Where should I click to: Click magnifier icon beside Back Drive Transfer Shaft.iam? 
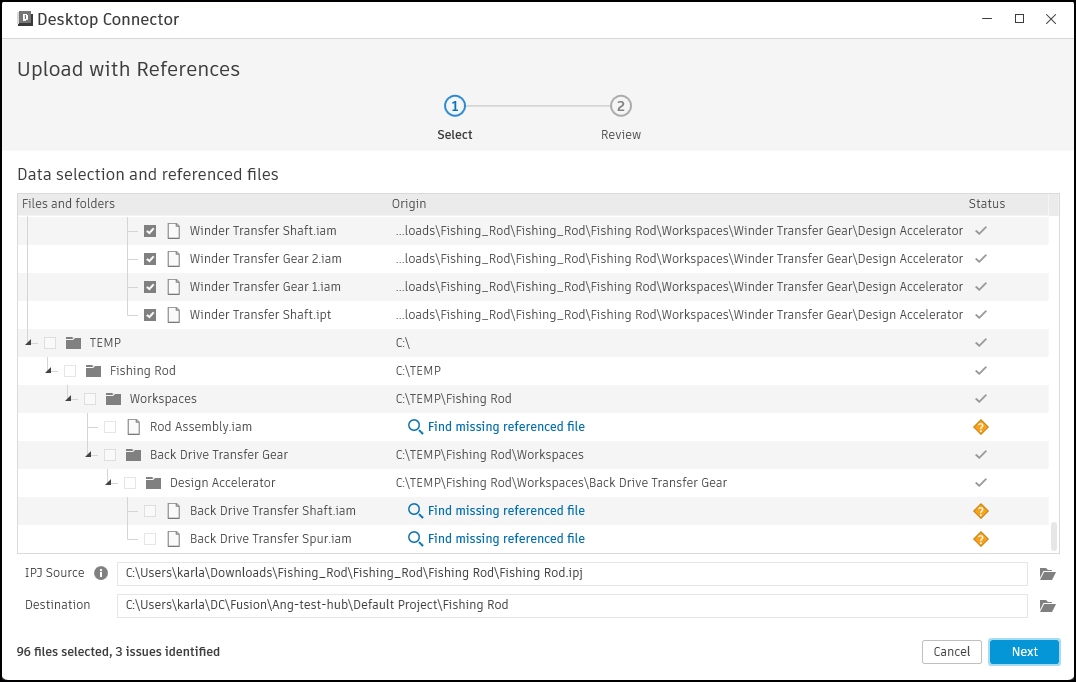pyautogui.click(x=415, y=511)
